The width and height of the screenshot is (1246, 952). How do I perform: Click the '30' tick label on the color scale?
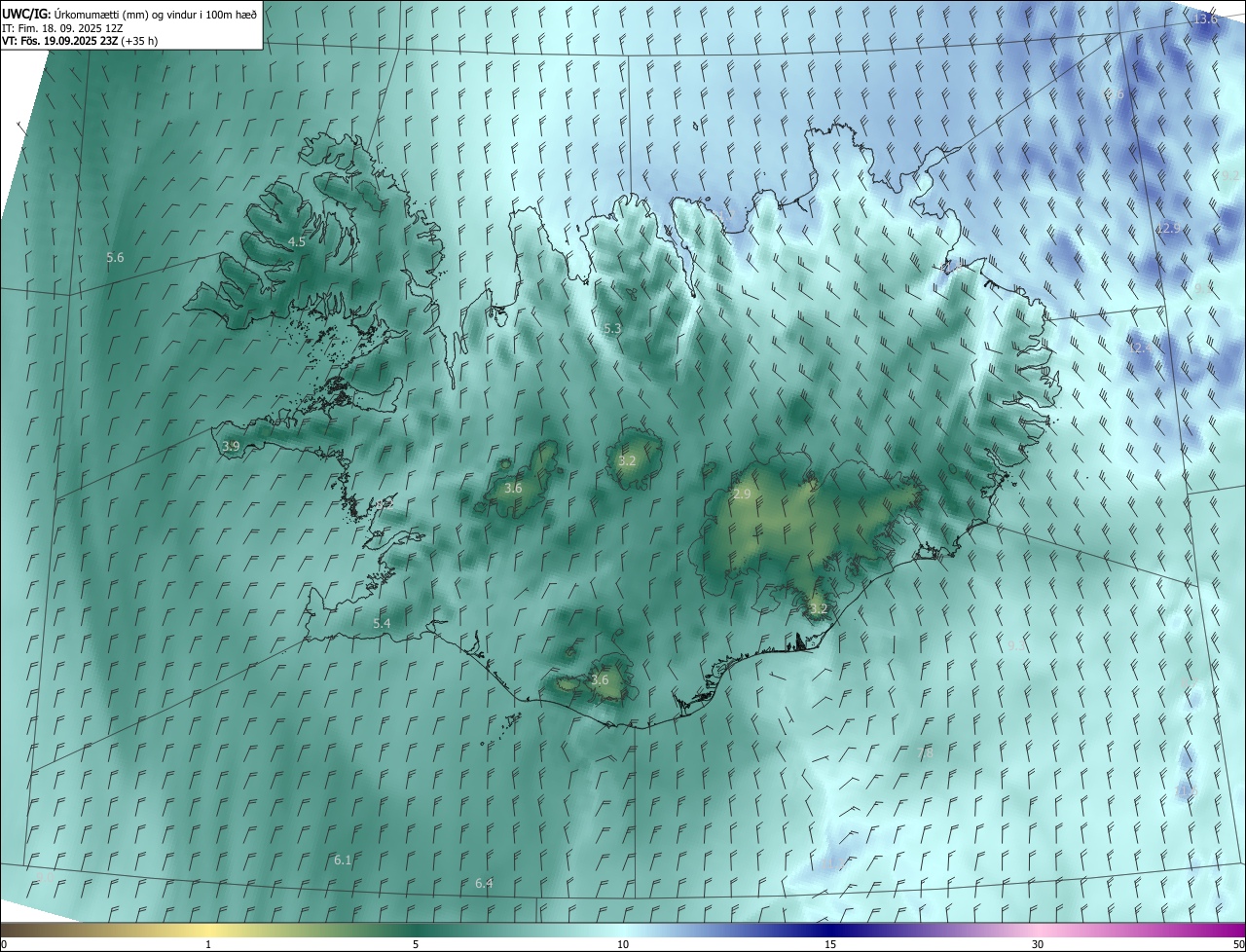pos(1038,944)
